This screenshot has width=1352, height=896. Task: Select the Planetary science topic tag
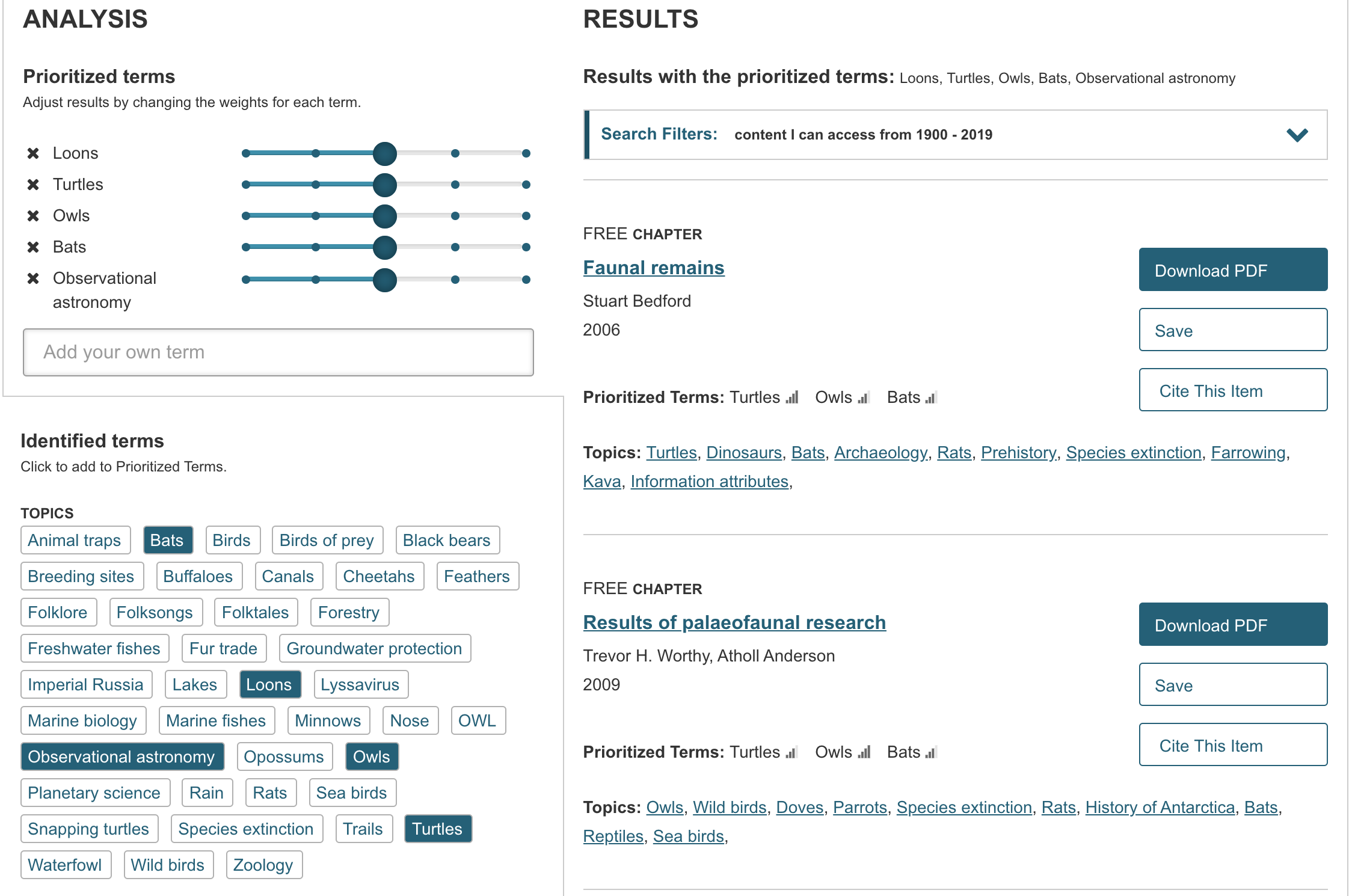[x=95, y=793]
